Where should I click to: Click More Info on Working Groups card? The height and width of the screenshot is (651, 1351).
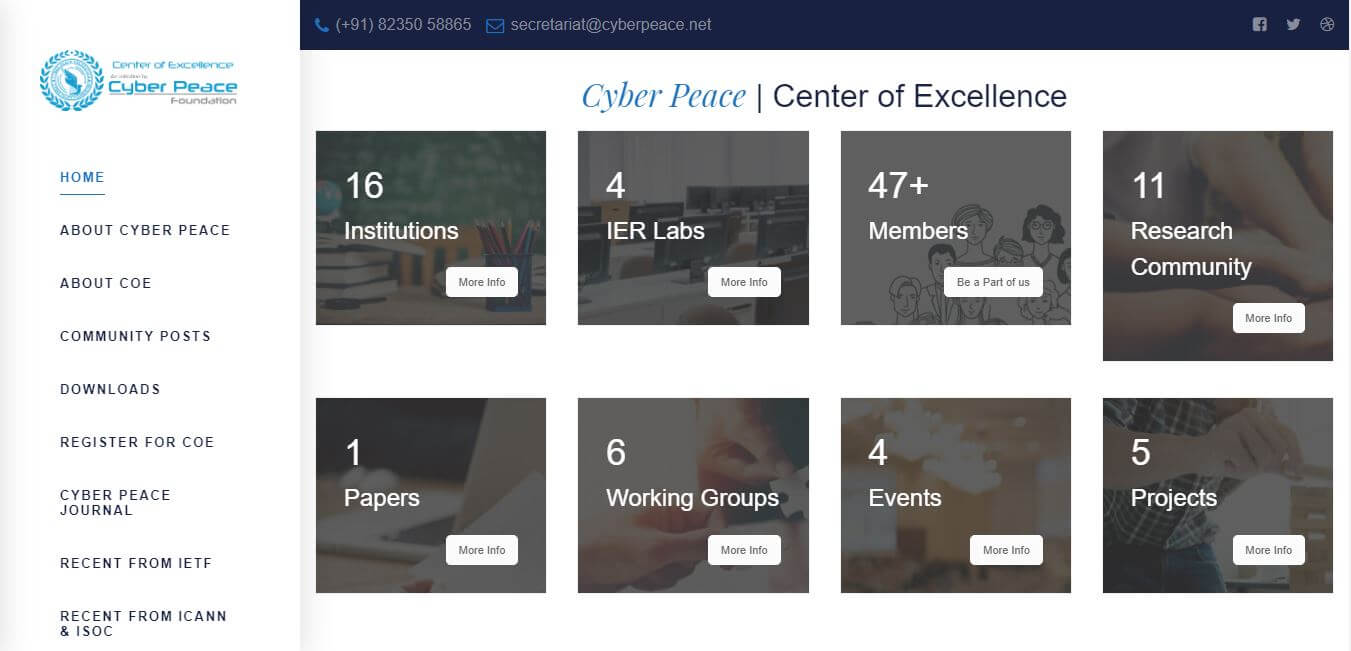(x=744, y=550)
